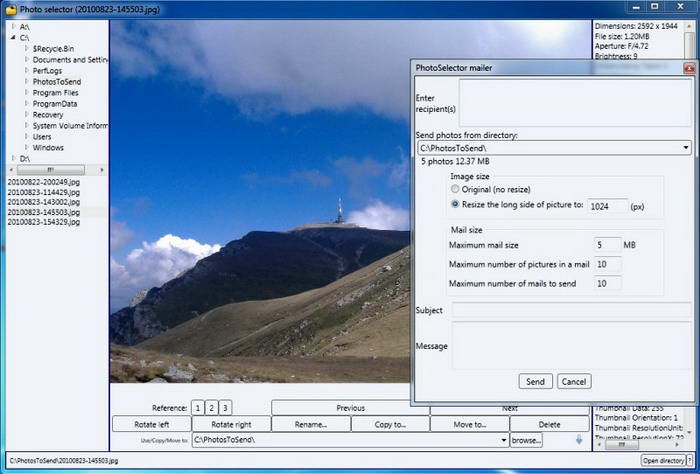Expand the D:\ drive node
Viewport: 700px width, 474px height.
13,158
